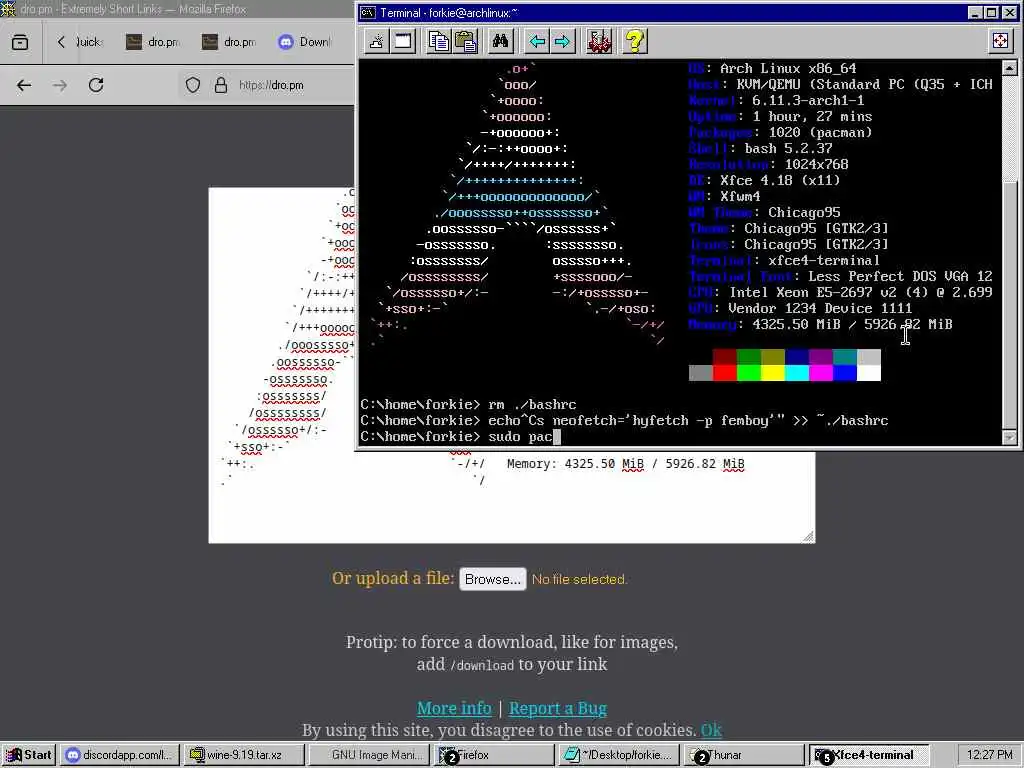
Task: Switch to the Quick tab in Firefox
Action: coord(89,42)
